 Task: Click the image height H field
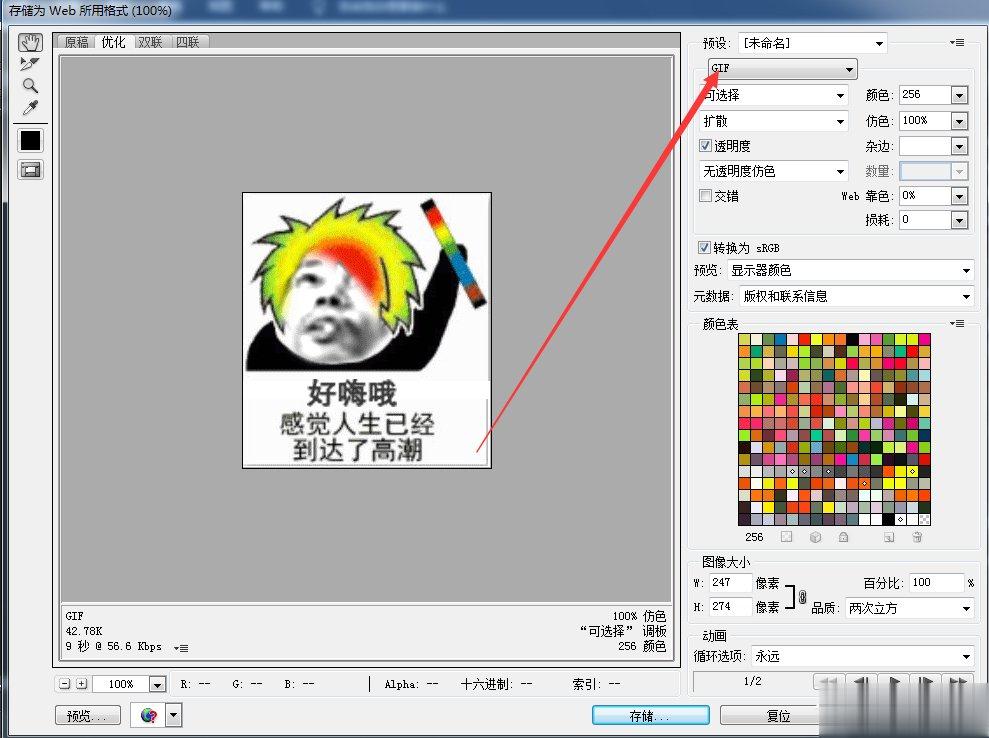[730, 606]
